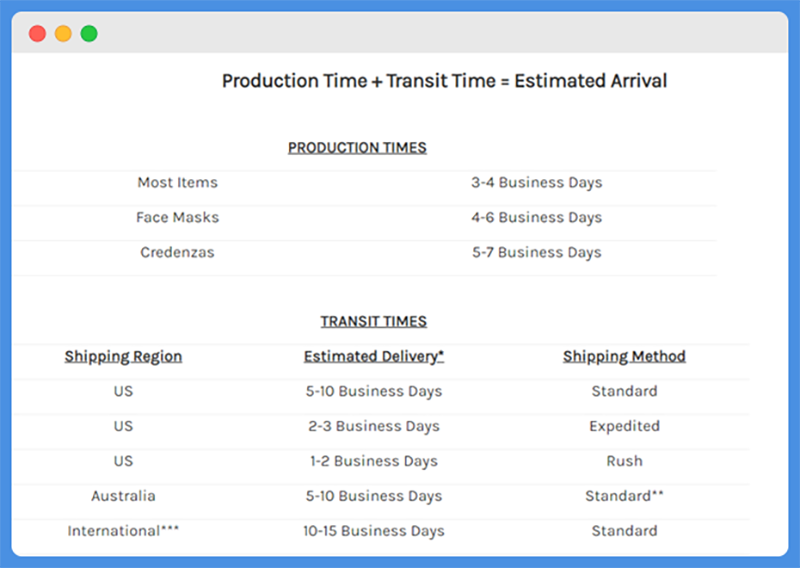Select the Most Items row label
This screenshot has height=568, width=800.
click(x=178, y=182)
